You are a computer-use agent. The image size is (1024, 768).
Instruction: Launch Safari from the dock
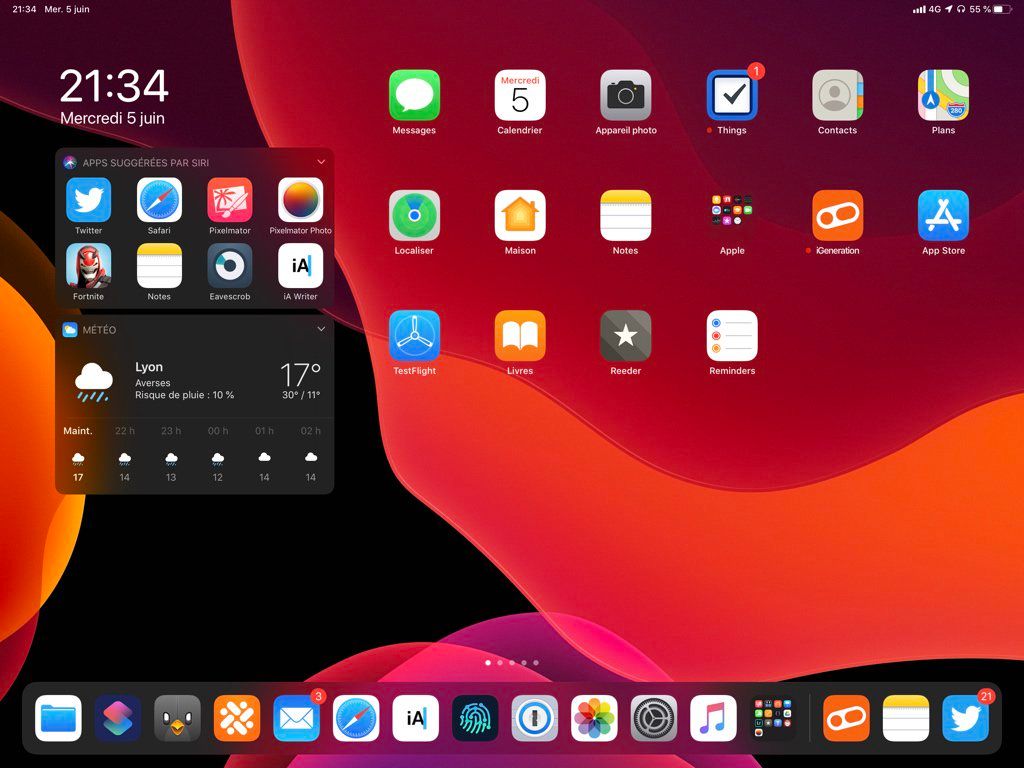pos(356,718)
